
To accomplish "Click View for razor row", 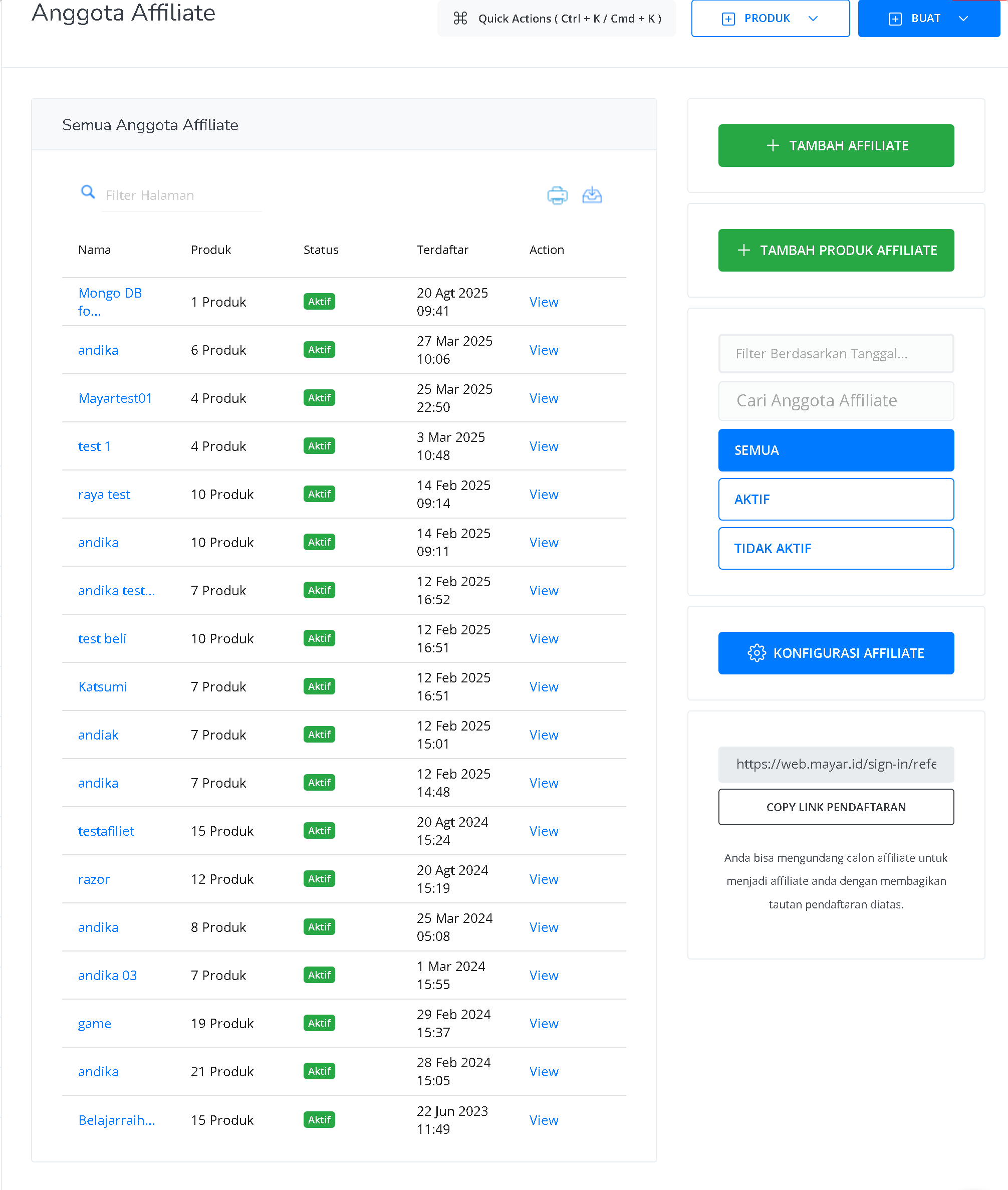I will tap(544, 879).
